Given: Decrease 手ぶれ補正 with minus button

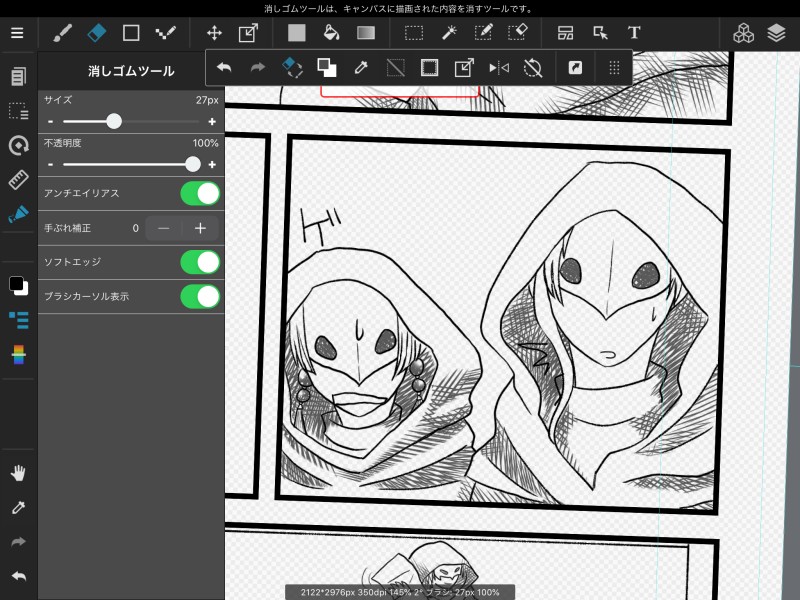Looking at the screenshot, I should [x=163, y=228].
